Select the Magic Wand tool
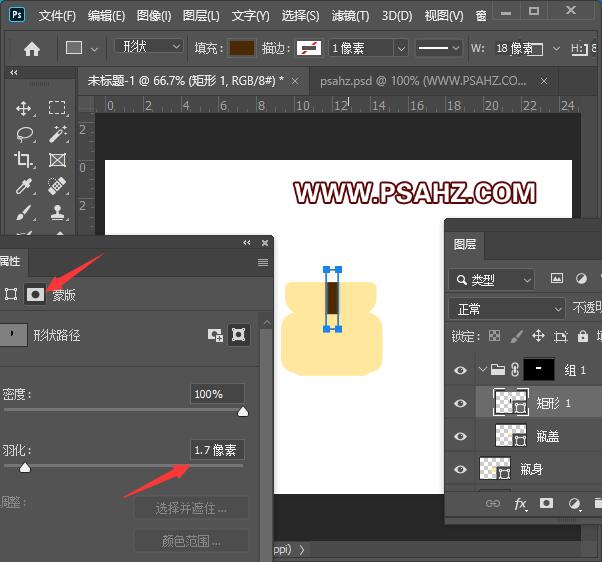 [58, 134]
